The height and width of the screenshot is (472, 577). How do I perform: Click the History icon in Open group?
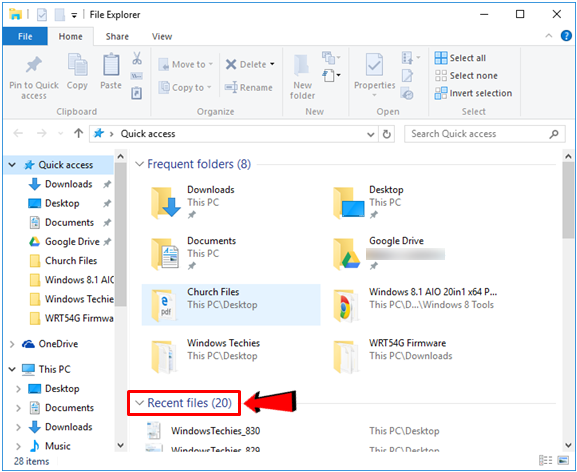coord(407,93)
